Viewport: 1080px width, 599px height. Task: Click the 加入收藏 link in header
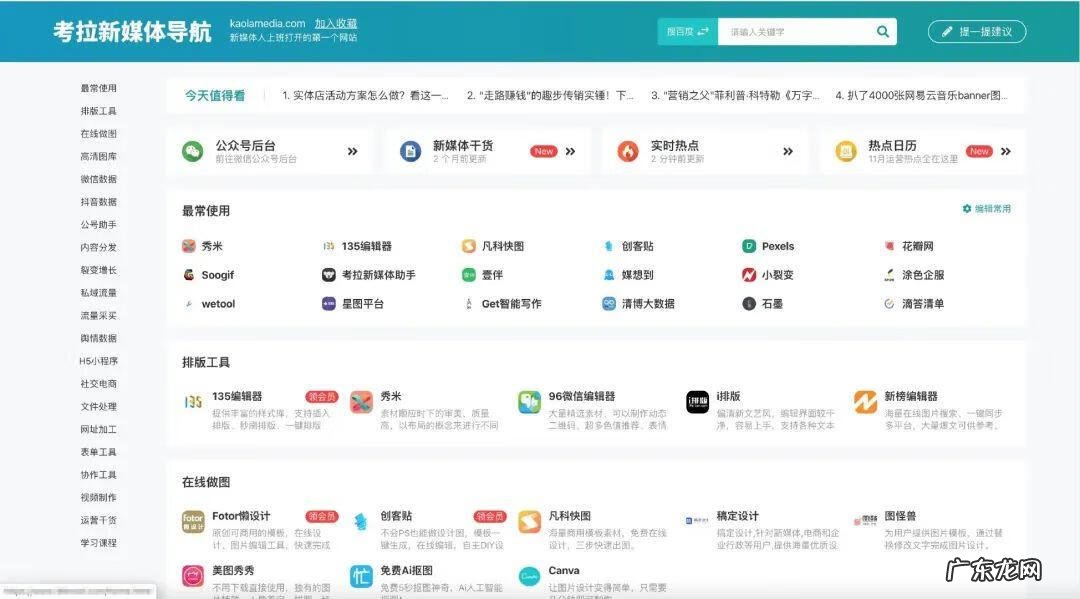coord(335,23)
